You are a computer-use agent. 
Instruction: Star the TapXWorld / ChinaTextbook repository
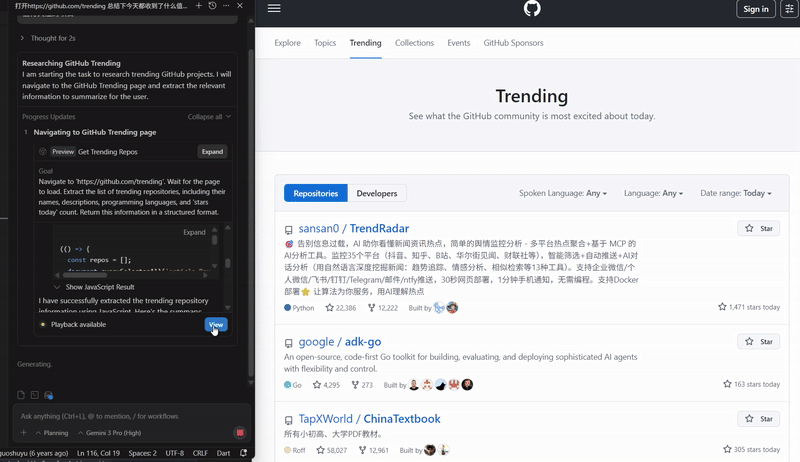coord(758,419)
